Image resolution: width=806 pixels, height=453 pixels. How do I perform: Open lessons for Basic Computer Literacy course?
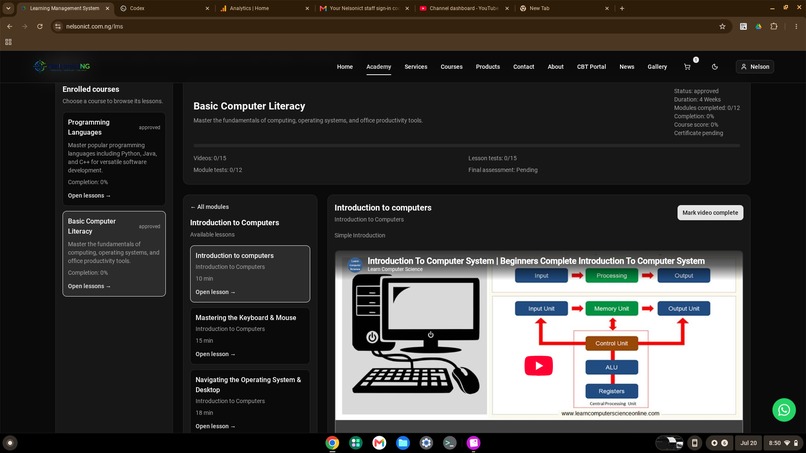point(89,286)
